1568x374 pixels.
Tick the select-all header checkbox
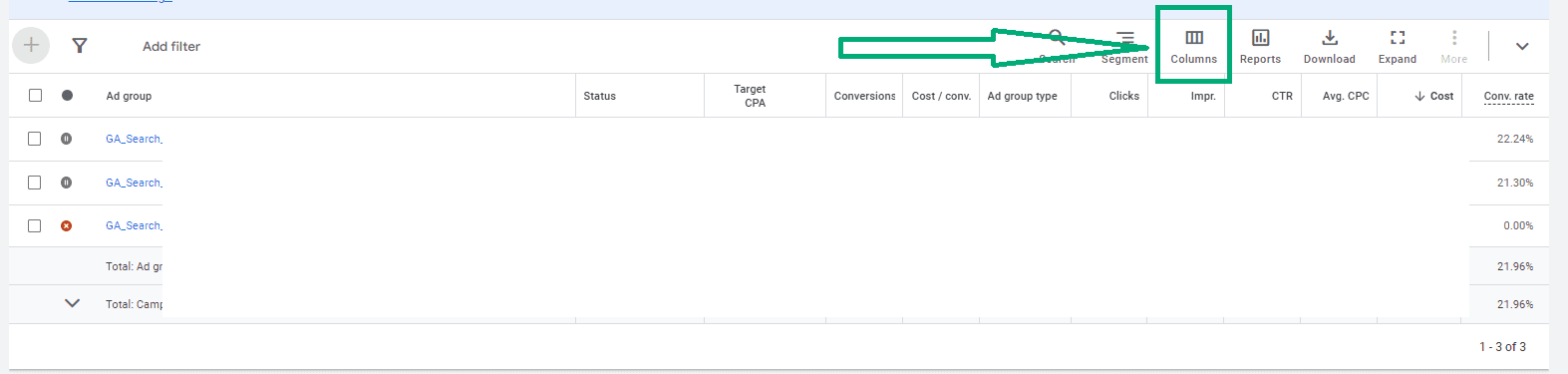[x=35, y=96]
